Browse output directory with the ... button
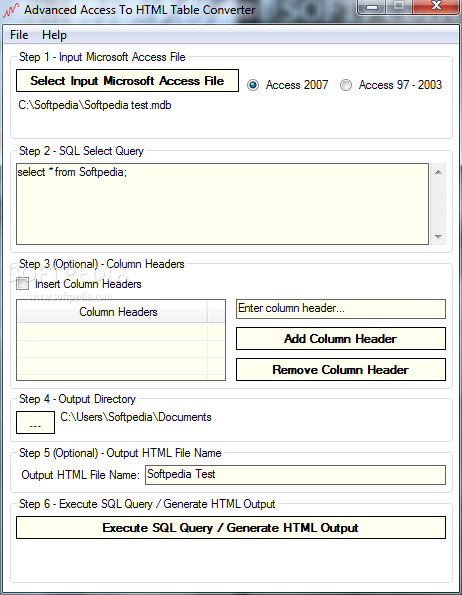The image size is (462, 595). point(35,422)
